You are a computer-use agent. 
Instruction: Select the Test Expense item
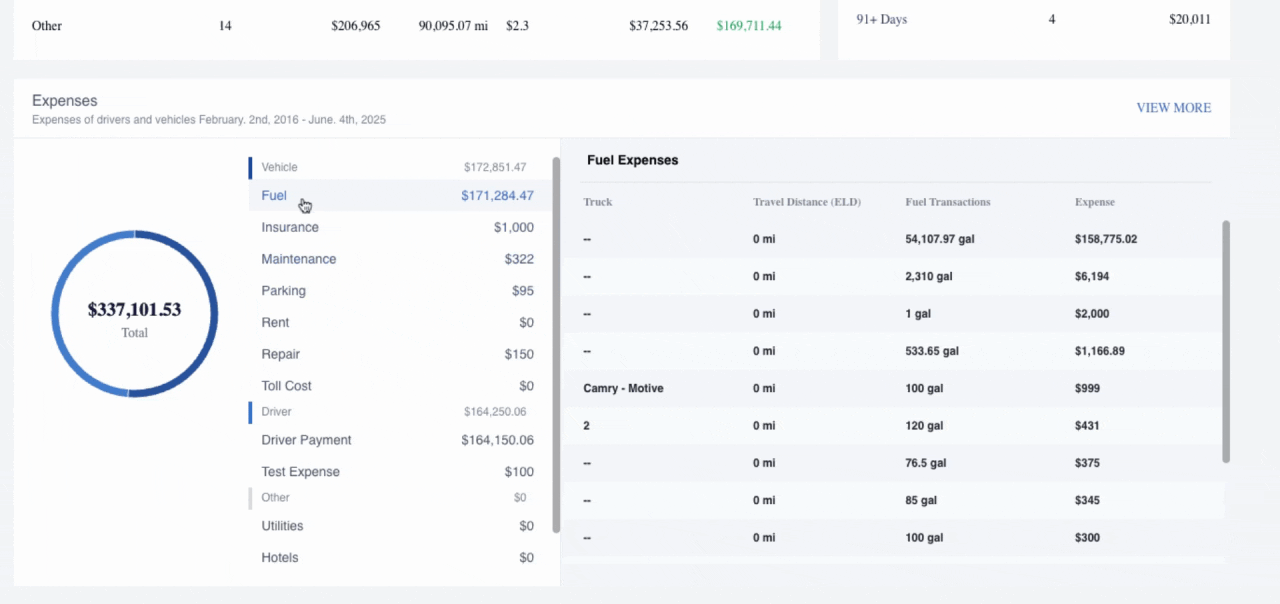[x=300, y=472]
